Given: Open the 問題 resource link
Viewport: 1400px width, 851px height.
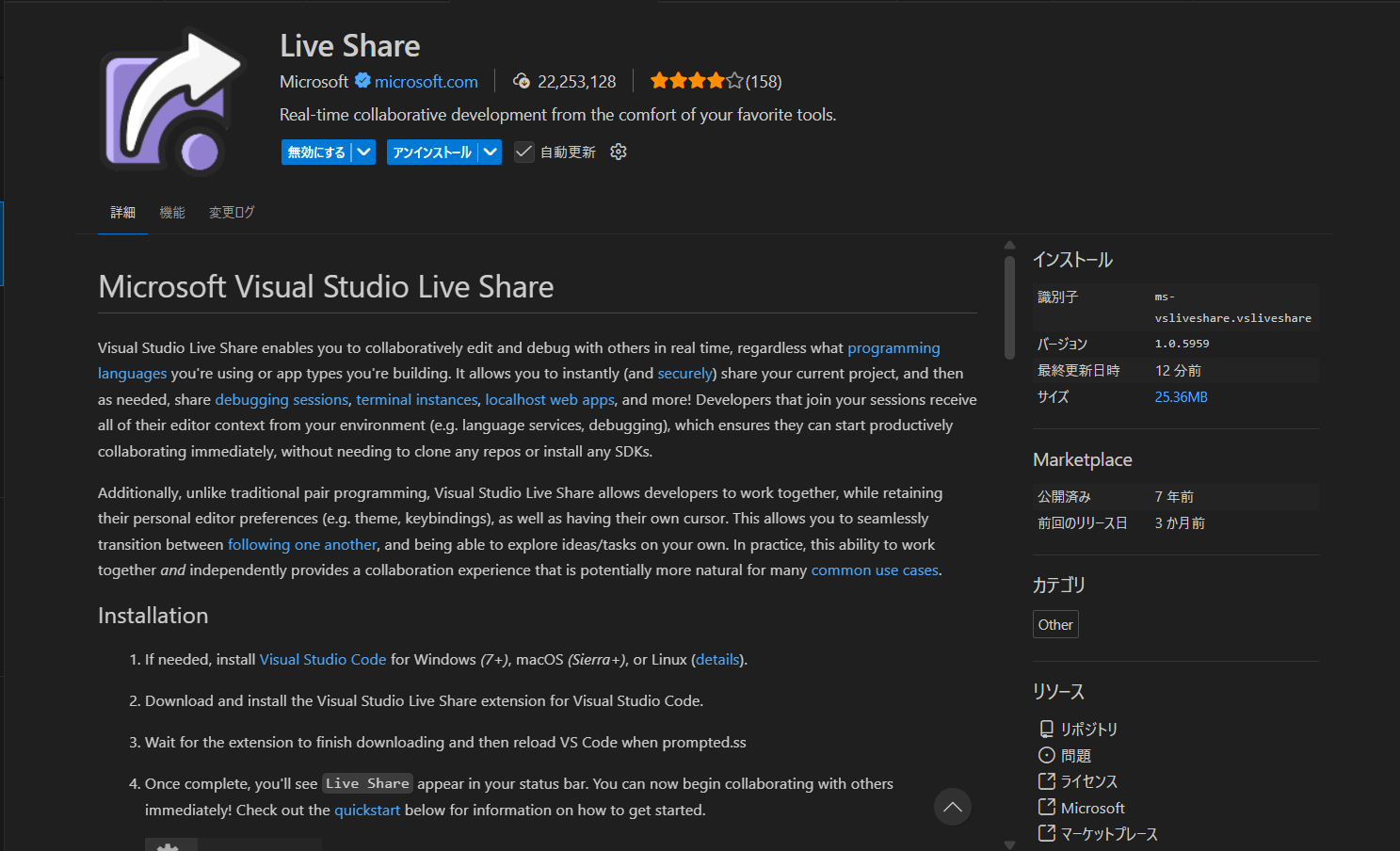Looking at the screenshot, I should click(1076, 756).
